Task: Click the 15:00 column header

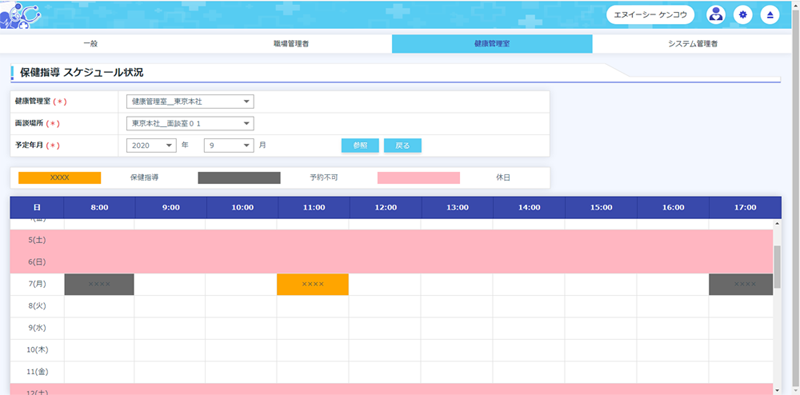Action: 601,208
